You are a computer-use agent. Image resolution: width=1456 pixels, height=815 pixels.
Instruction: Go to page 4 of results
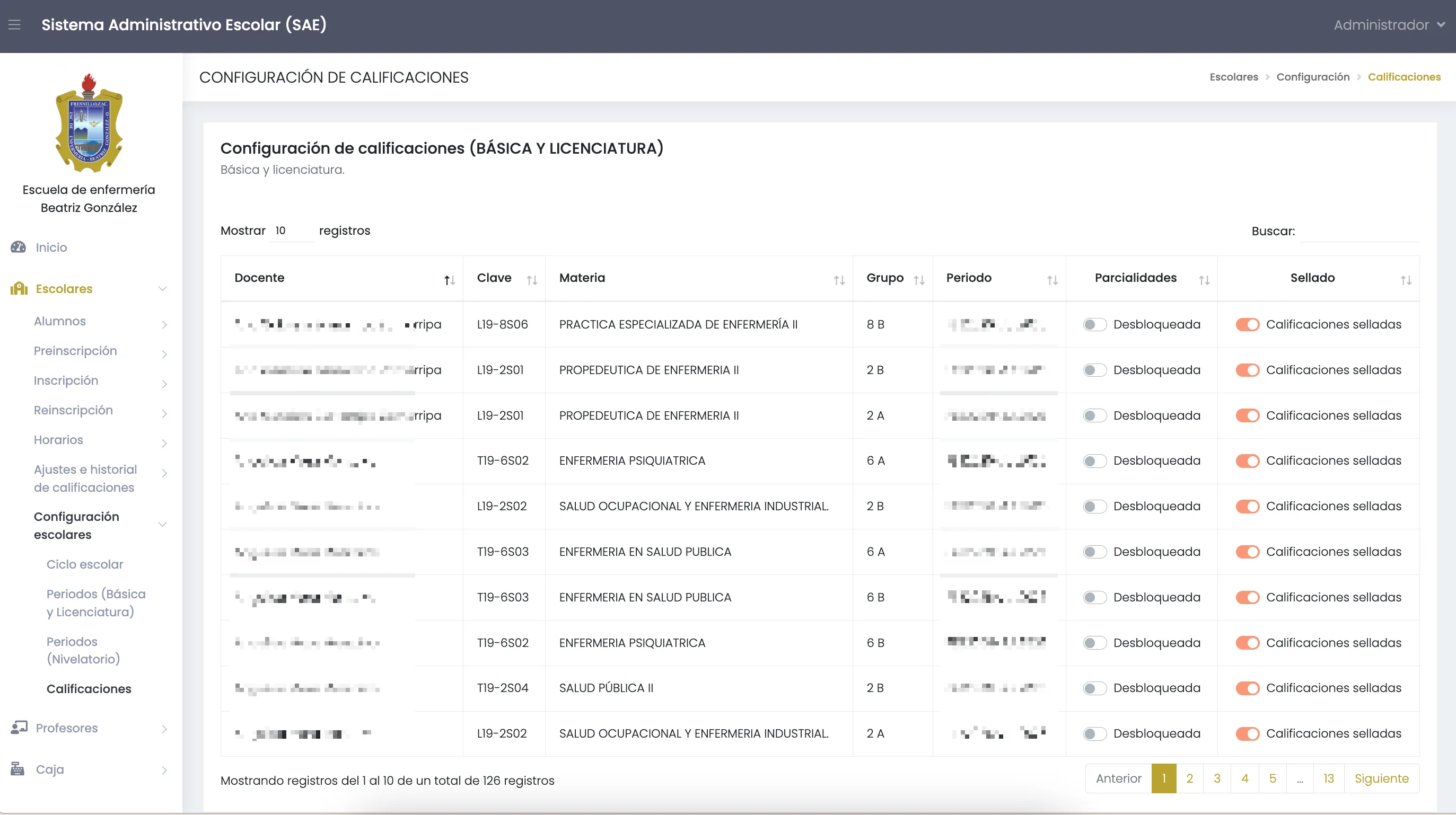(x=1244, y=778)
